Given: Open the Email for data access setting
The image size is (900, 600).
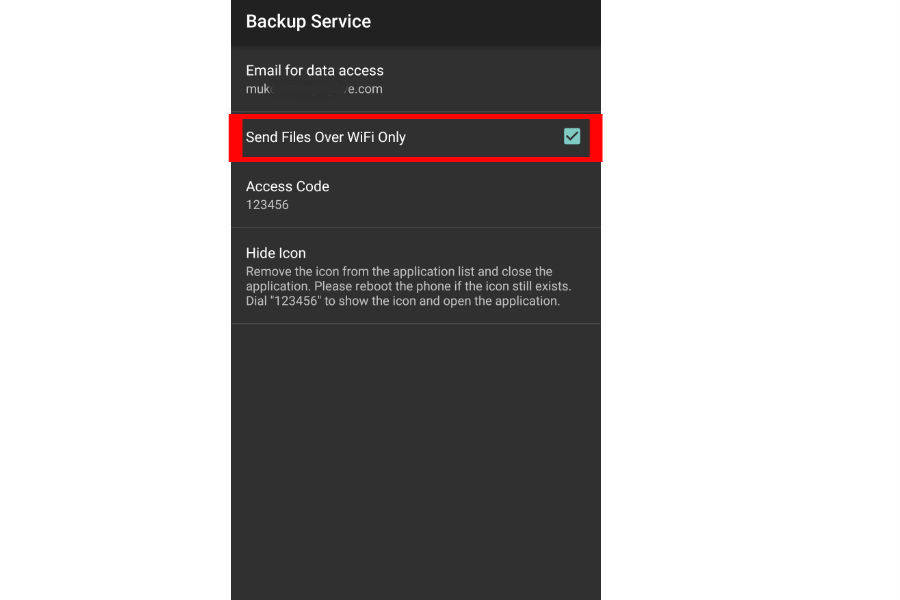Looking at the screenshot, I should pos(315,71).
